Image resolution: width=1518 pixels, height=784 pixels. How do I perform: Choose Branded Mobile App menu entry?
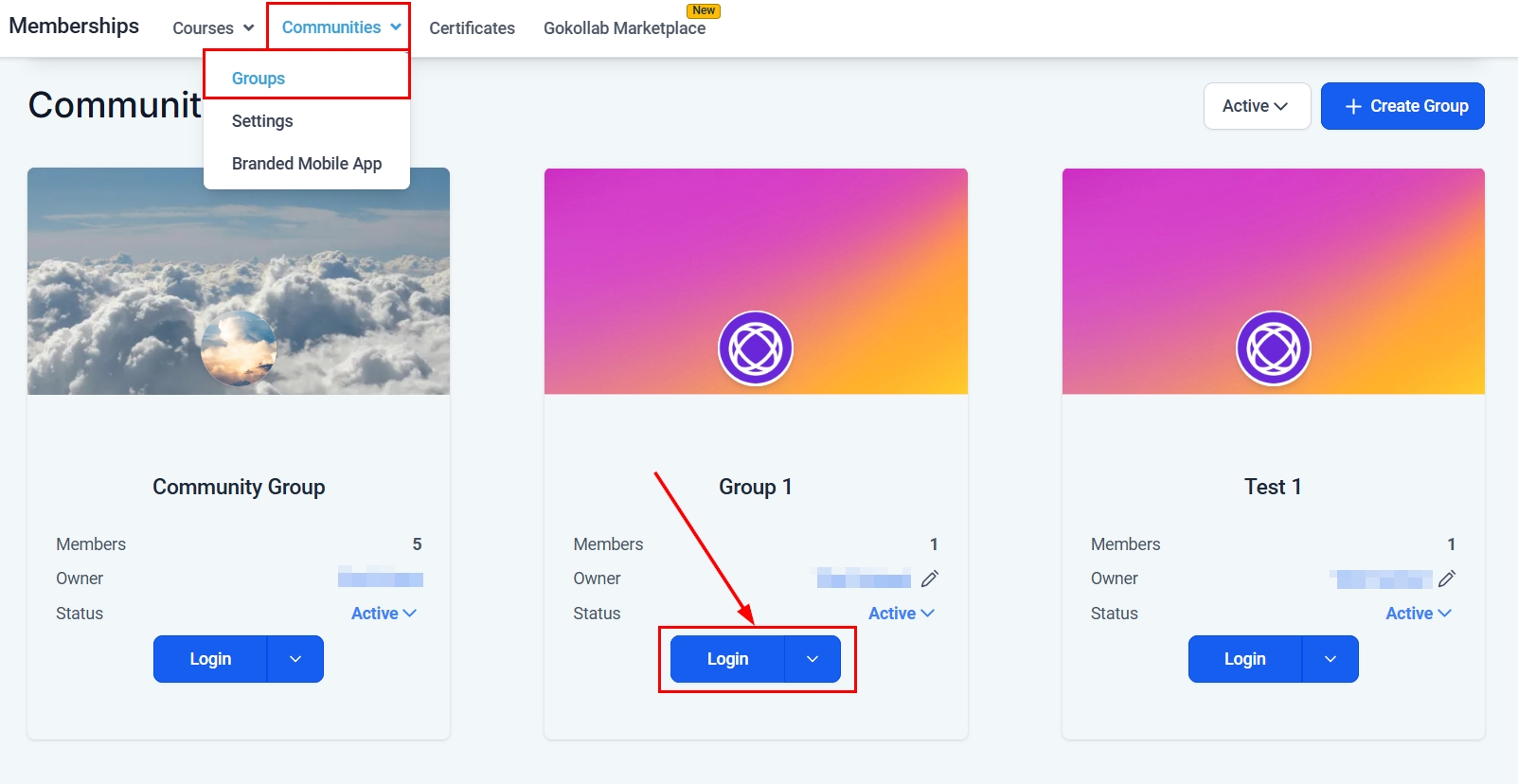point(307,164)
